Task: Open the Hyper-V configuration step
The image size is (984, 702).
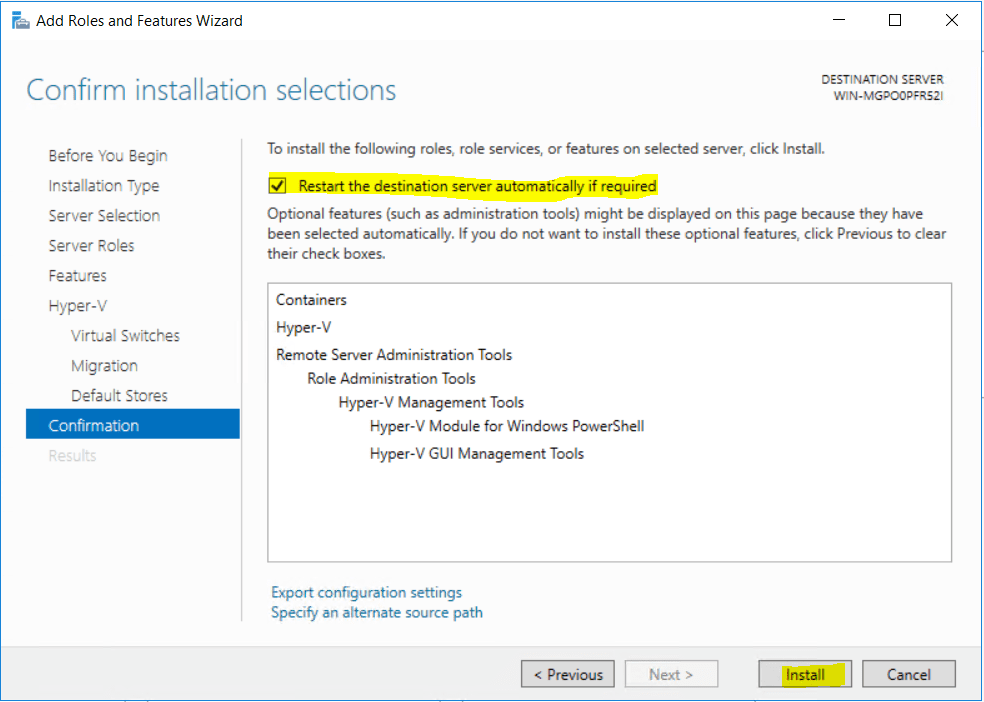Action: 77,305
